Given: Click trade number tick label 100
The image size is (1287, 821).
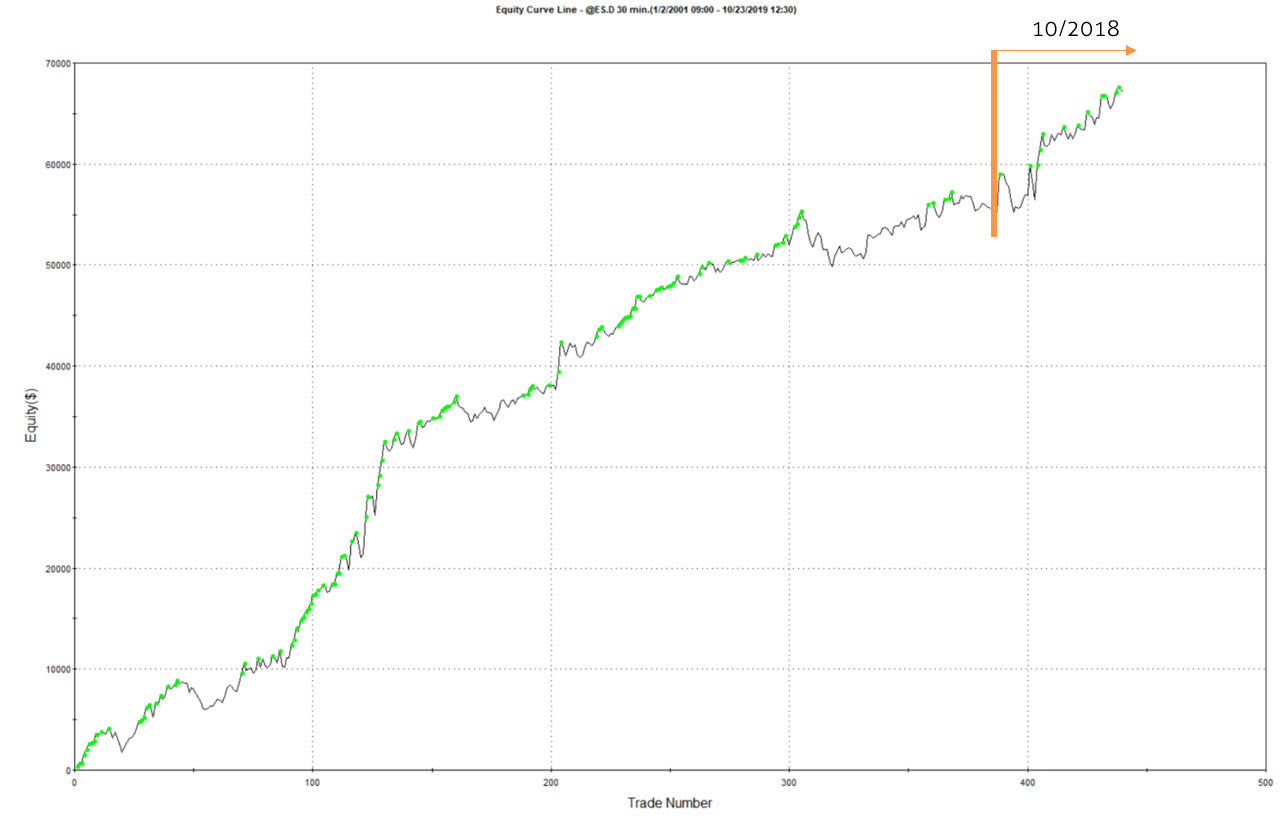Looking at the screenshot, I should click(x=312, y=782).
